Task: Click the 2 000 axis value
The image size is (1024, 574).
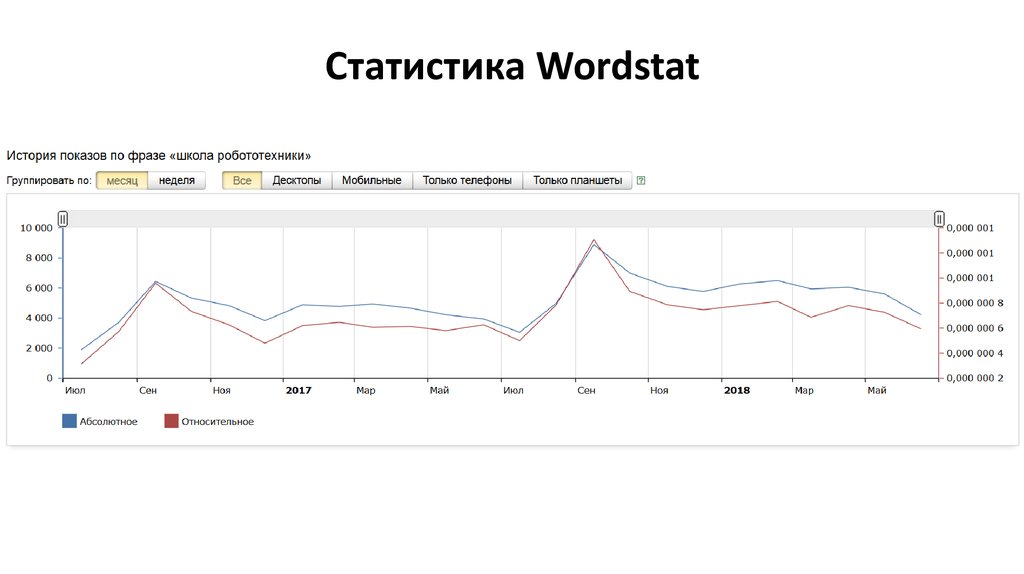Action: coord(39,348)
